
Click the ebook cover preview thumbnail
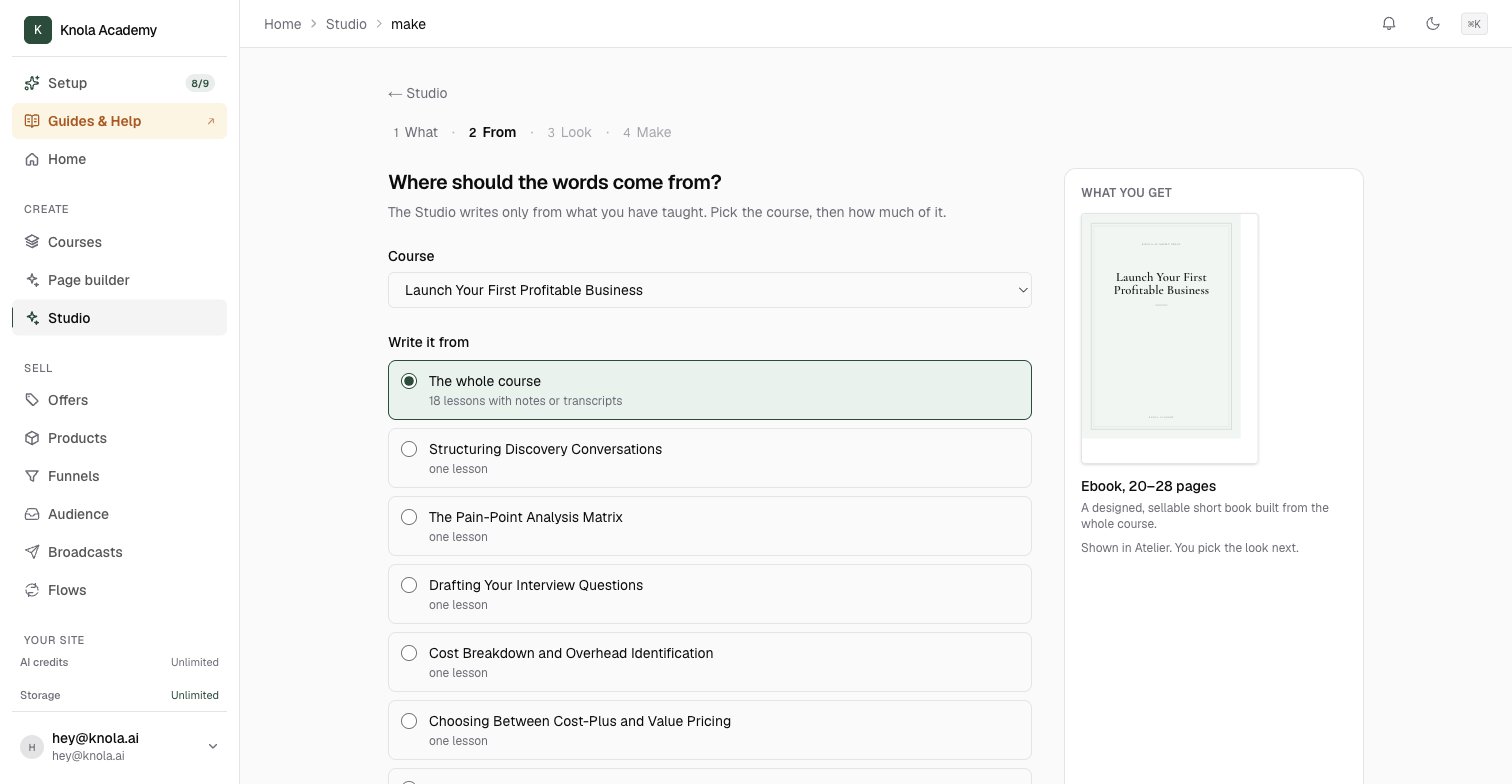click(x=1169, y=338)
